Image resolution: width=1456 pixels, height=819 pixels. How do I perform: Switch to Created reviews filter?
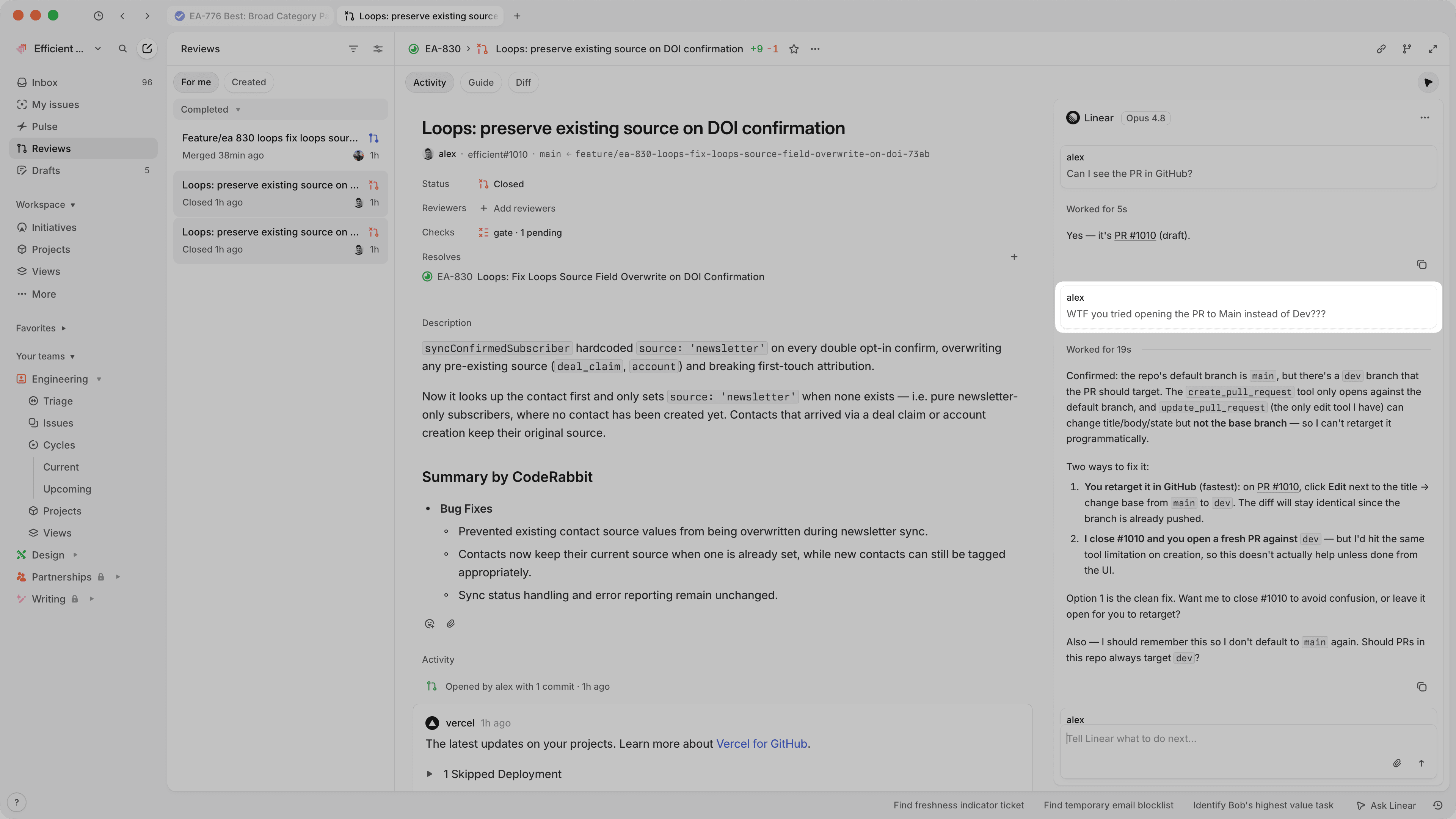coord(249,82)
